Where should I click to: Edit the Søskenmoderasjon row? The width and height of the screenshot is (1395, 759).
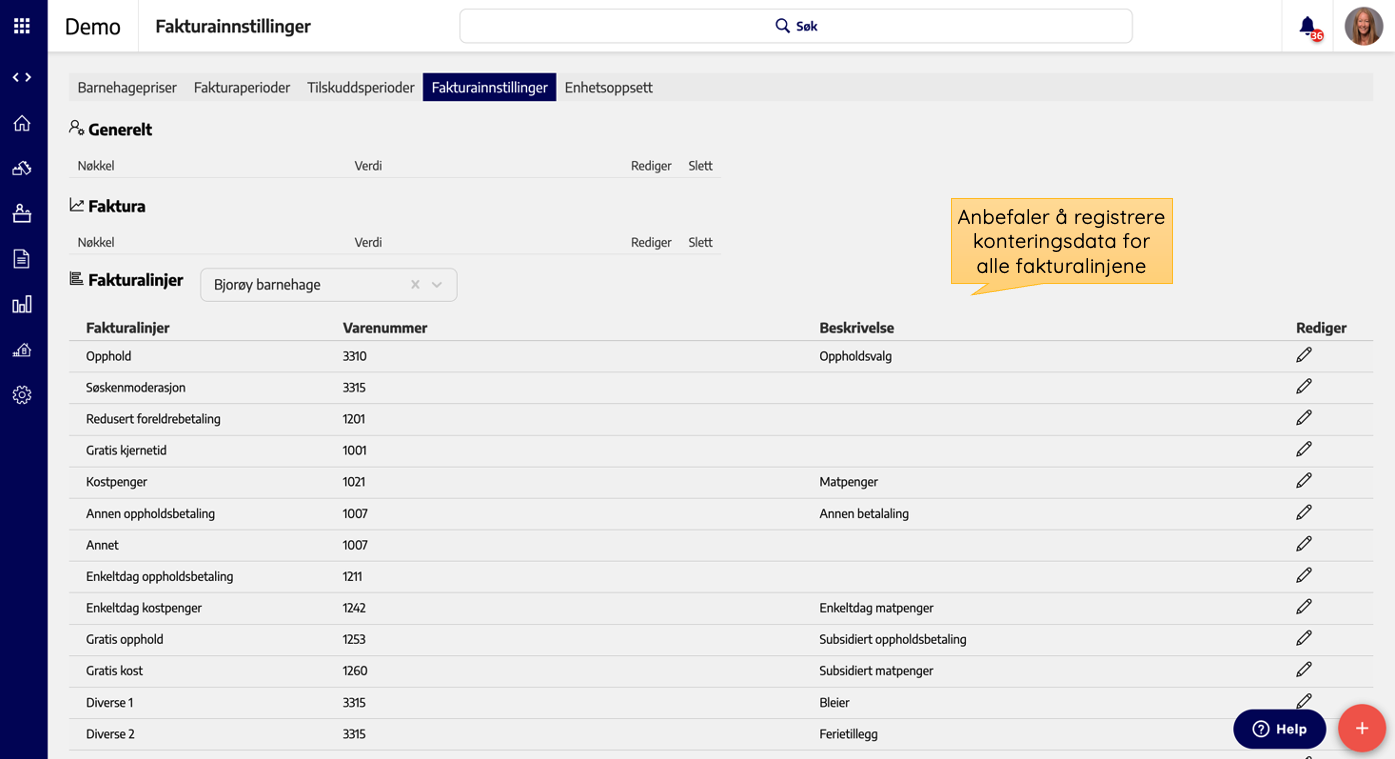[1304, 387]
